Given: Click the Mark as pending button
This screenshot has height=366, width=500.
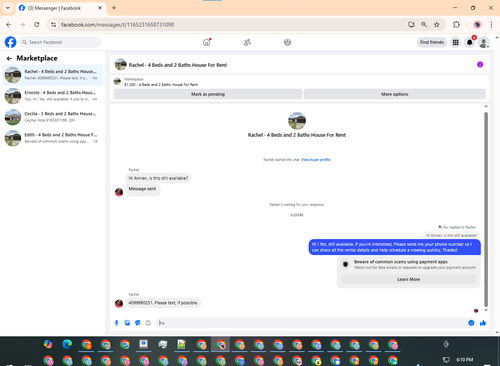Looking at the screenshot, I should (208, 94).
